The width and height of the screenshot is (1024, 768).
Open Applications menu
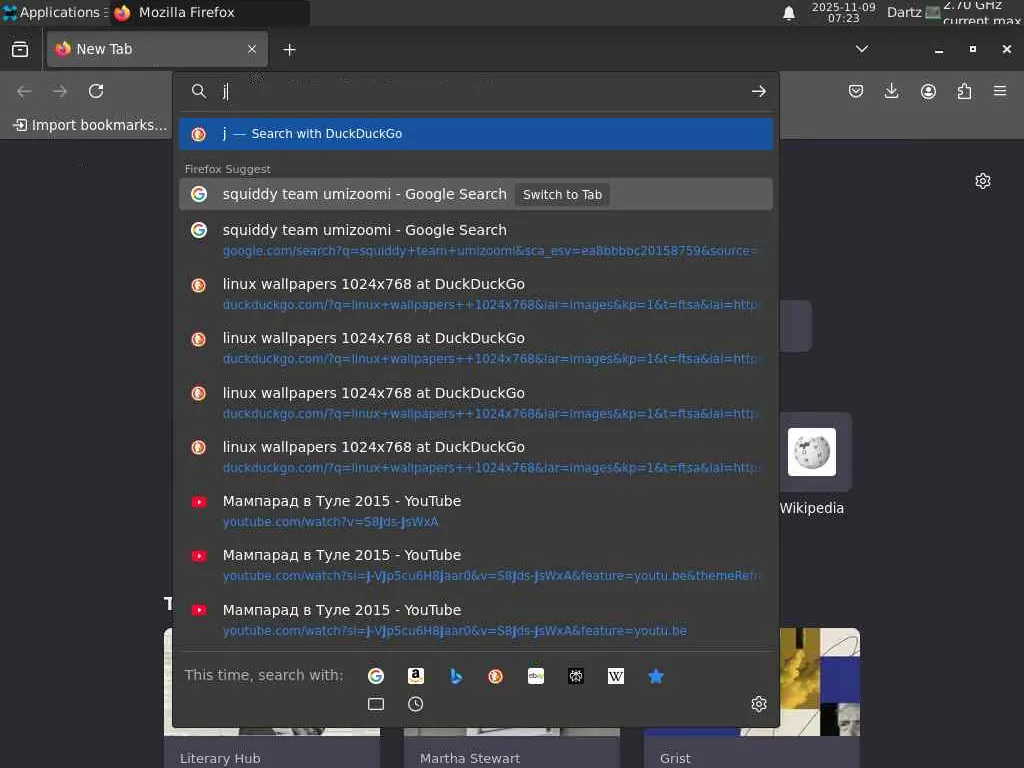54,12
